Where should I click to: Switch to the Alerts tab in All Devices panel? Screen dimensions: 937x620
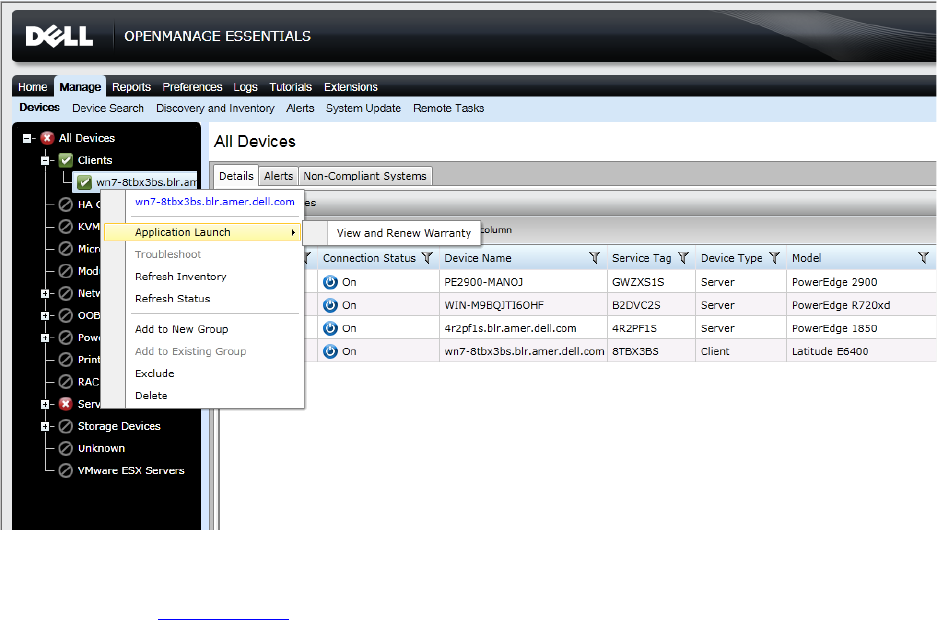click(278, 176)
